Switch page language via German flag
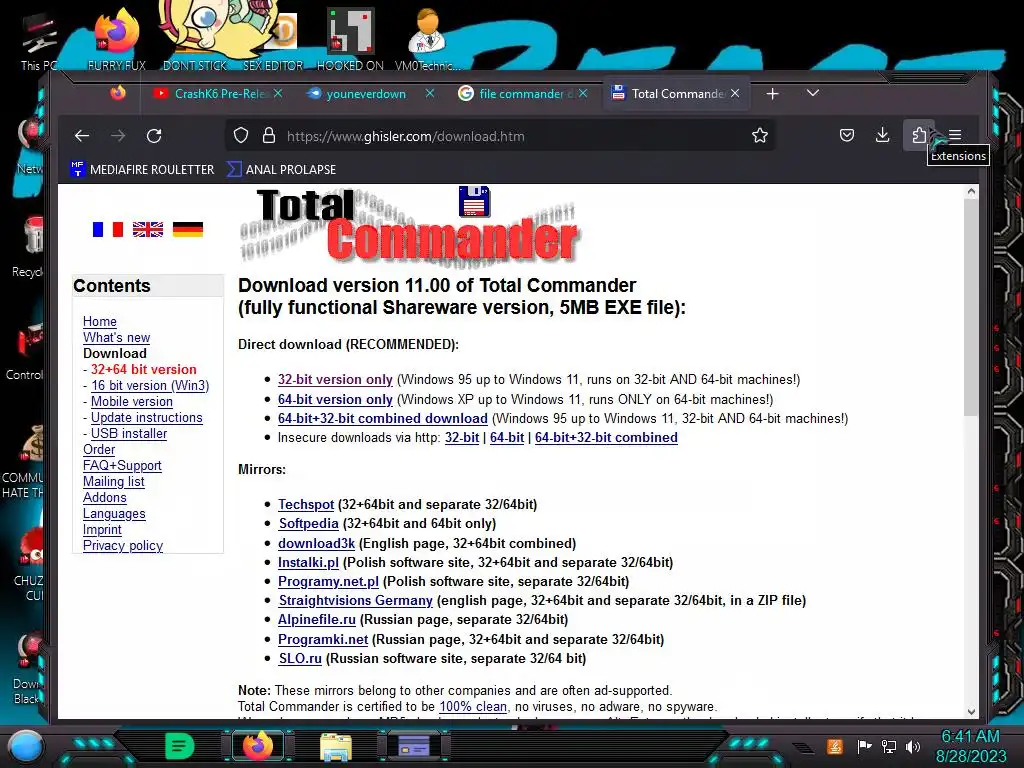 coord(188,229)
